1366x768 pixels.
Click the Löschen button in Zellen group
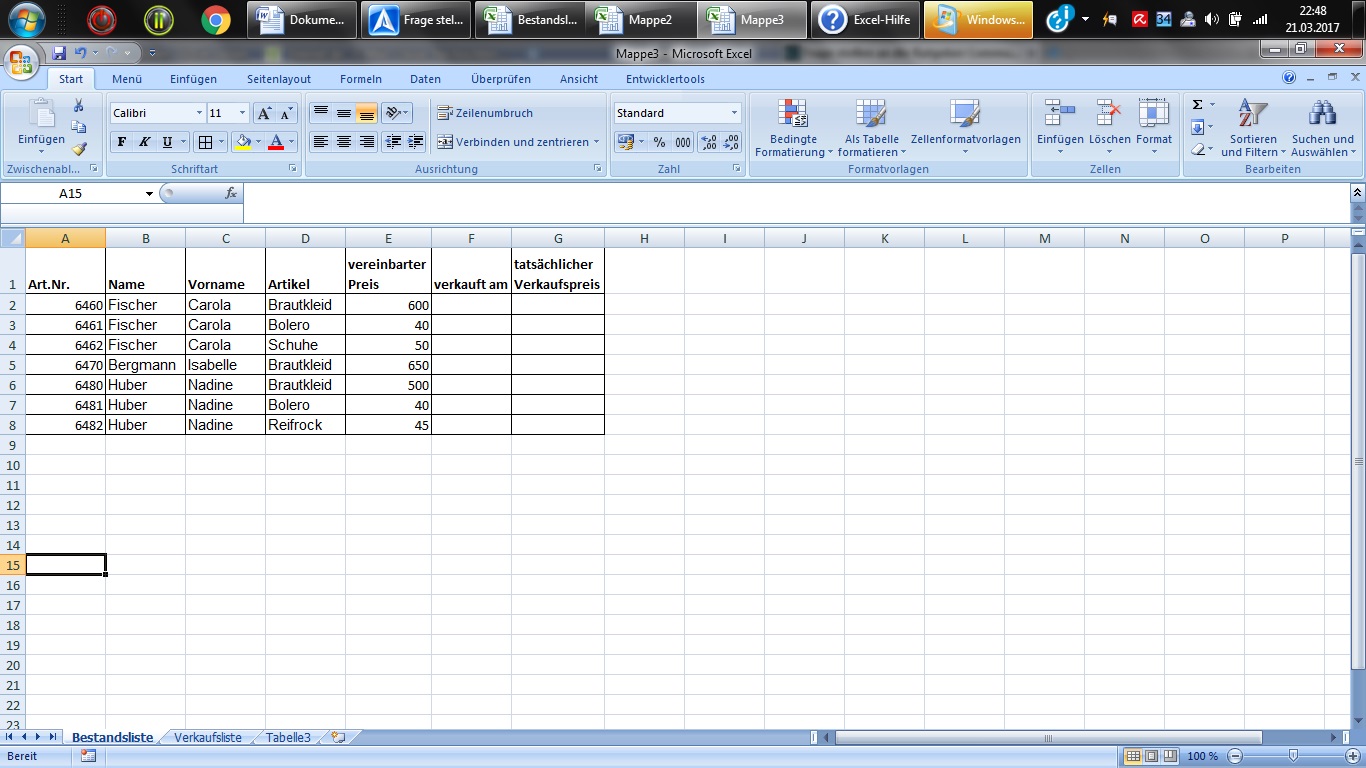pos(1108,127)
